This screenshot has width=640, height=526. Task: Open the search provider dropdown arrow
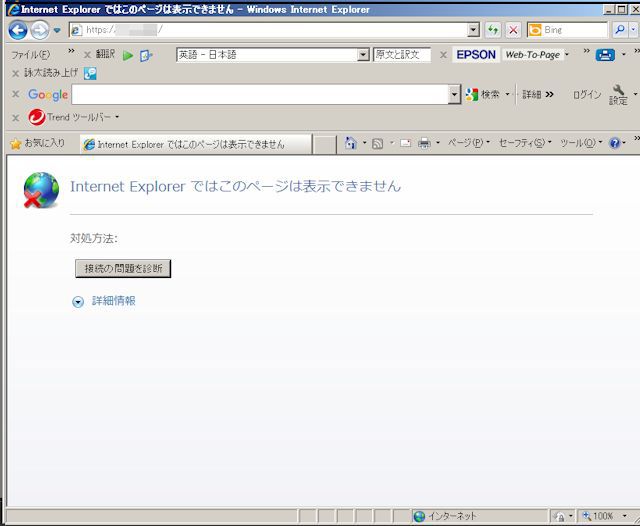pos(633,30)
